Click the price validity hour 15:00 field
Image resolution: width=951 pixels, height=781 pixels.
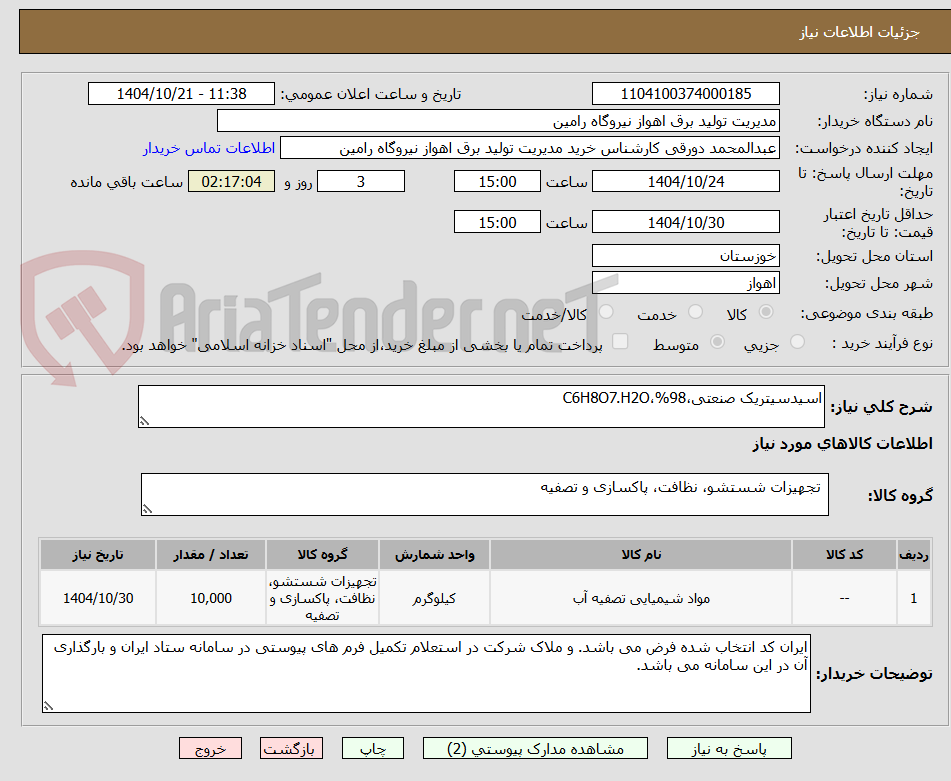coord(497,223)
